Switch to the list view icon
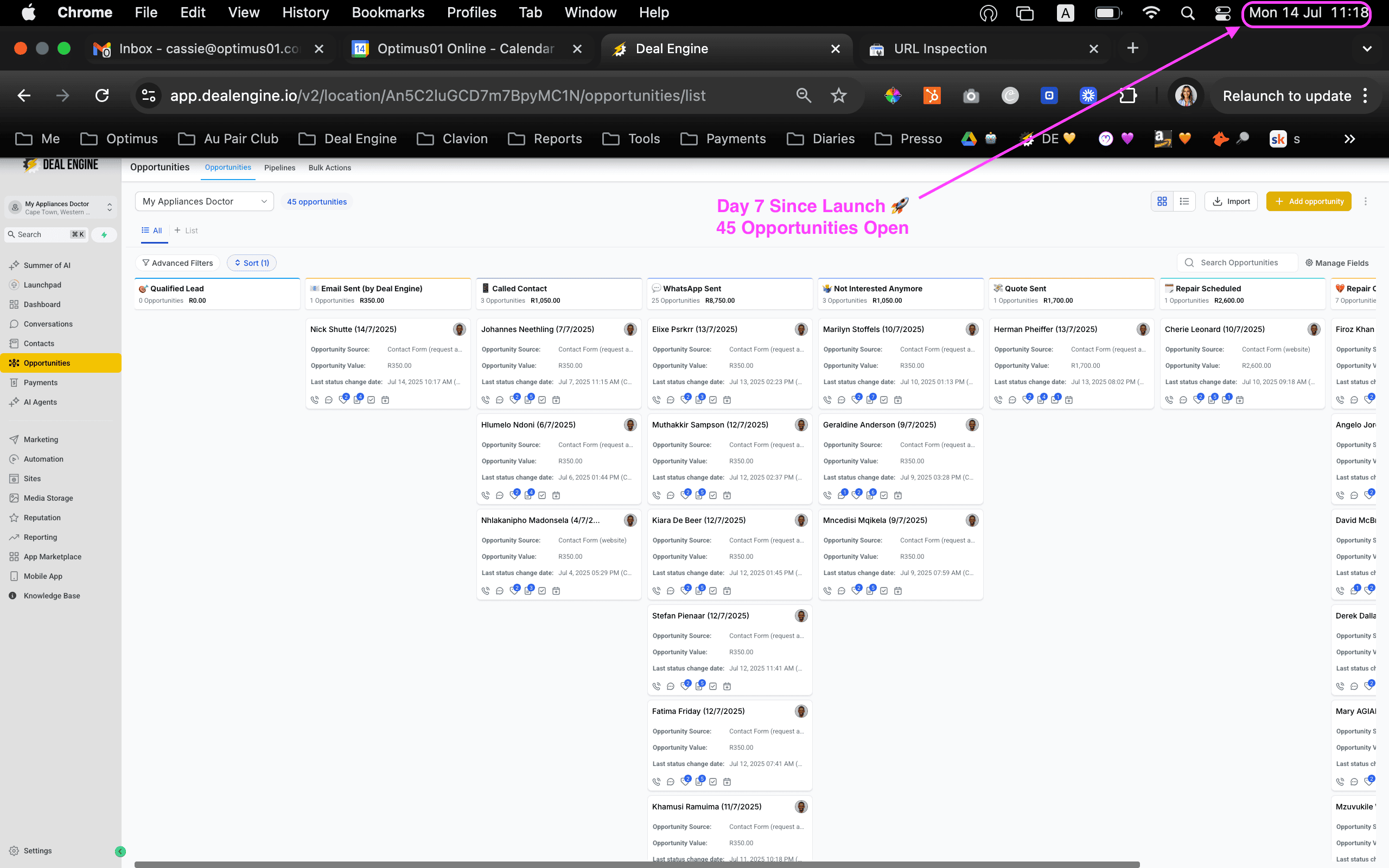The width and height of the screenshot is (1389, 868). point(1184,201)
